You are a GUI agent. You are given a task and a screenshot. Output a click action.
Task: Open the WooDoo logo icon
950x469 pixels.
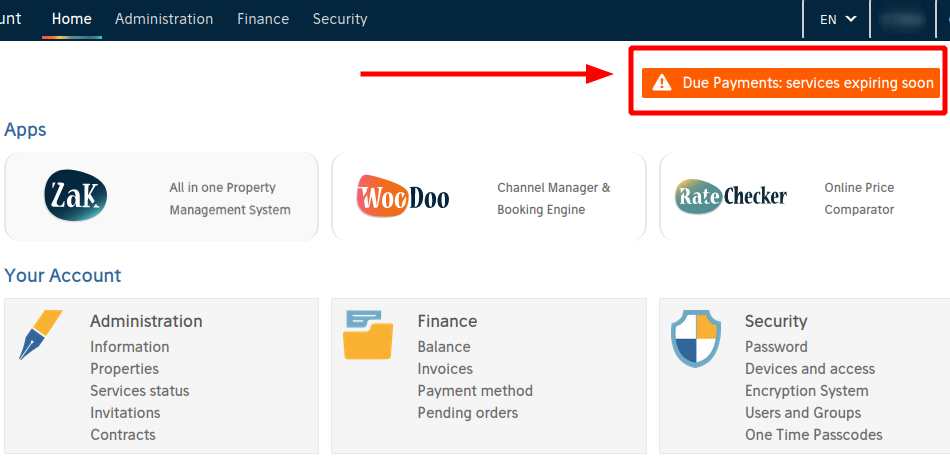(403, 196)
